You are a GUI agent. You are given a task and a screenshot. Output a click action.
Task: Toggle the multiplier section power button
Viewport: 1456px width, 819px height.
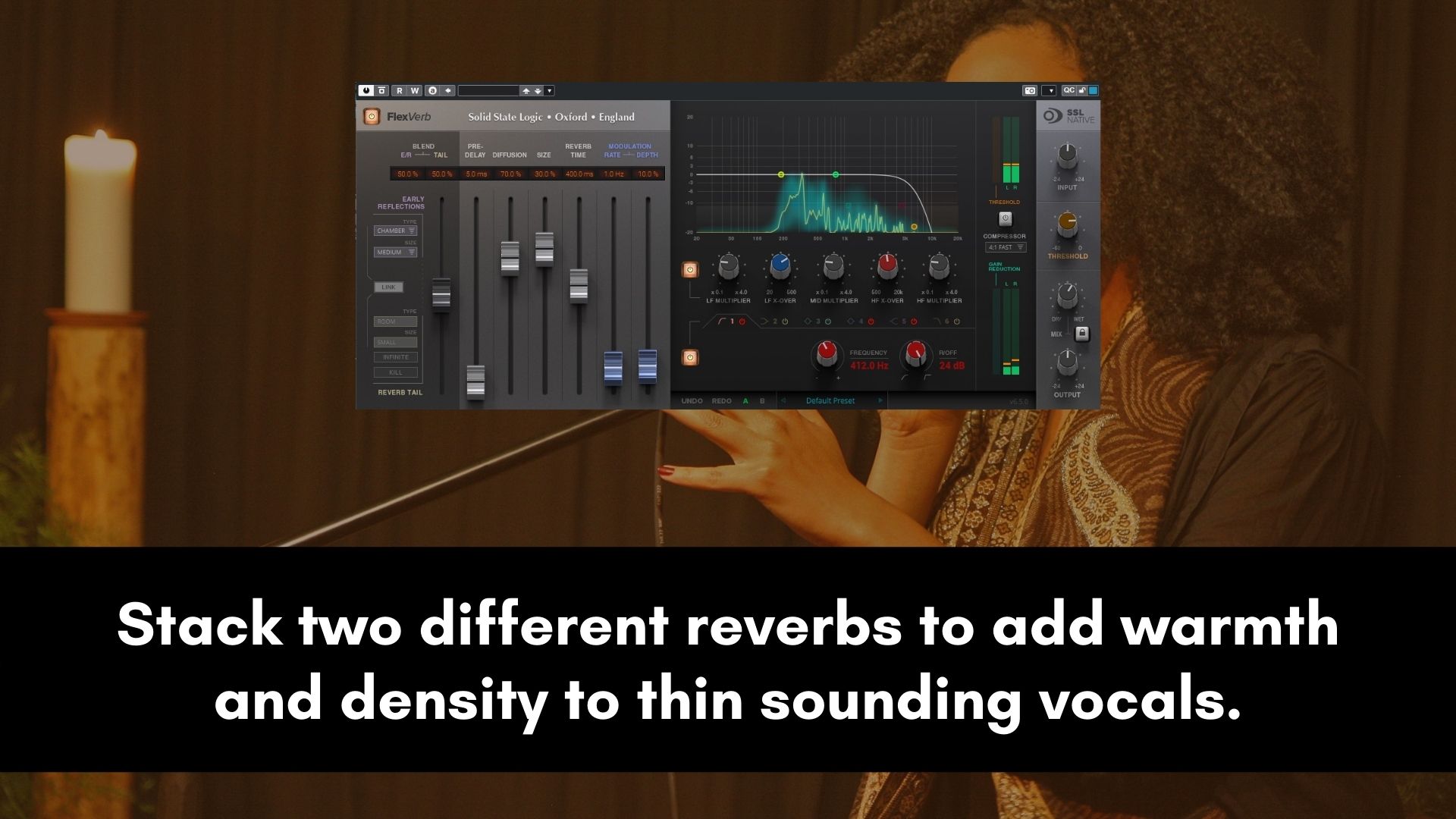point(690,269)
